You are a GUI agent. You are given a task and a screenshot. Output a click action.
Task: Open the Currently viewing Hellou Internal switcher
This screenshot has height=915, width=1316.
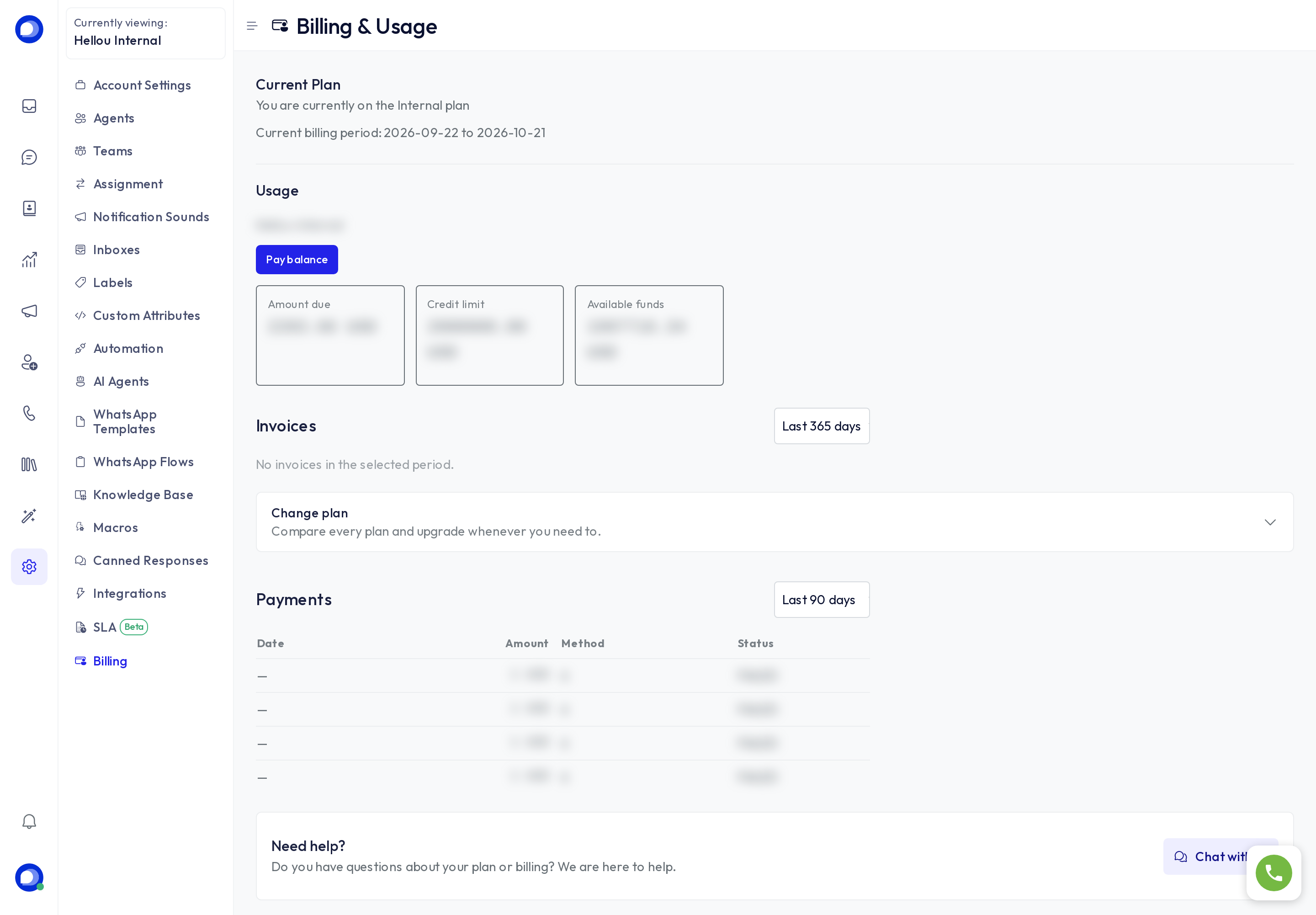pyautogui.click(x=146, y=33)
